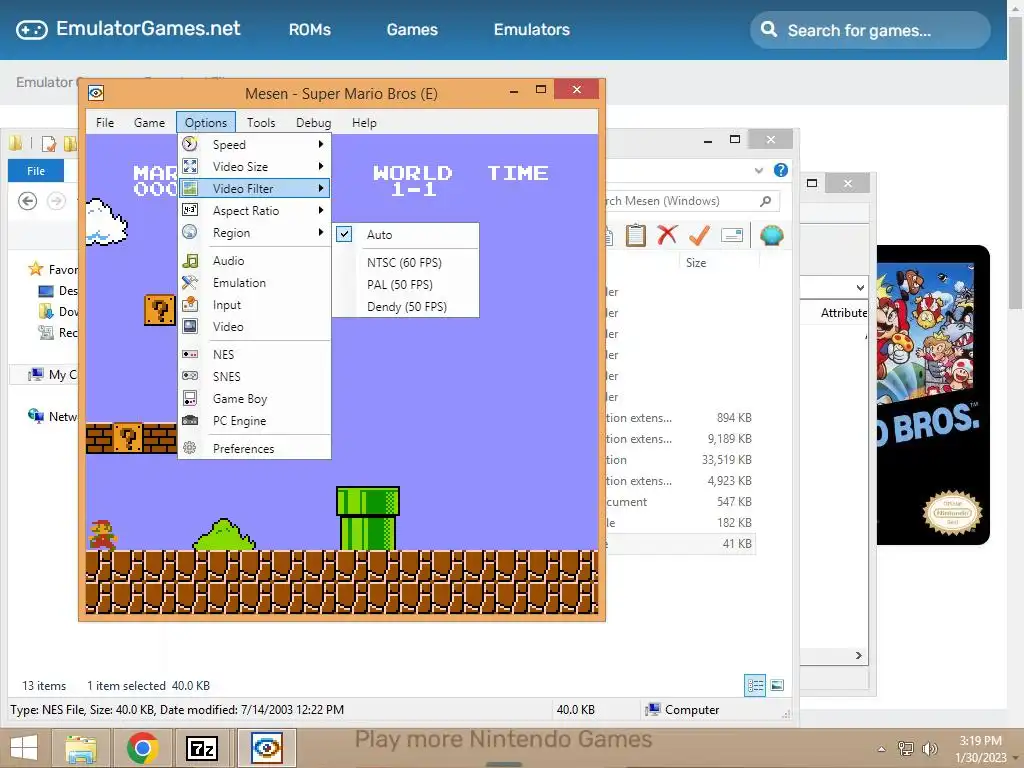Click the EmulatorGames.net logo
1024x768 pixels.
[128, 29]
